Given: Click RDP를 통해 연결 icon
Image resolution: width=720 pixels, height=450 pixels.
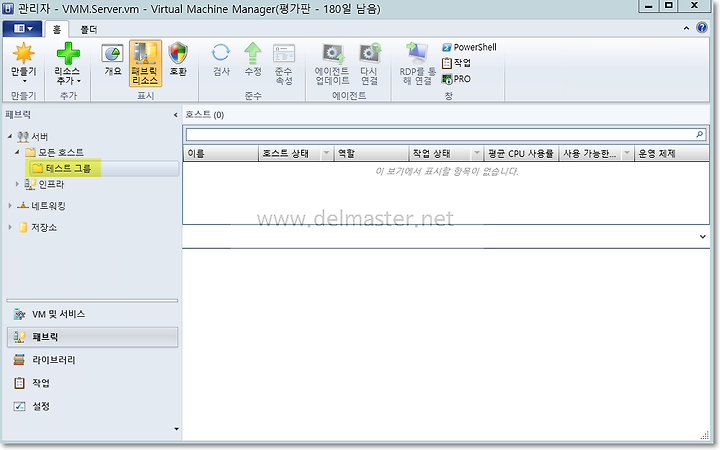Looking at the screenshot, I should (417, 53).
